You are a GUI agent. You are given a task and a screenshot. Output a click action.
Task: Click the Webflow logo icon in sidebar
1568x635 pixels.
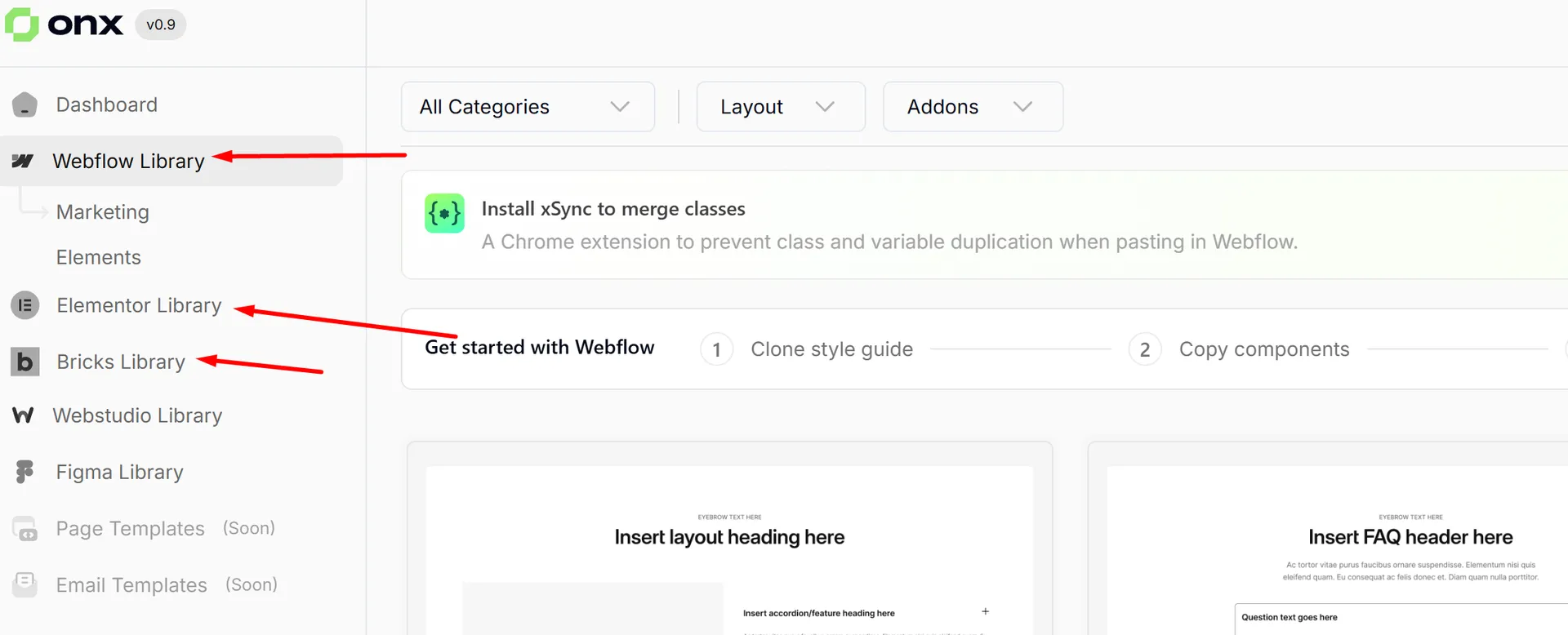point(23,161)
